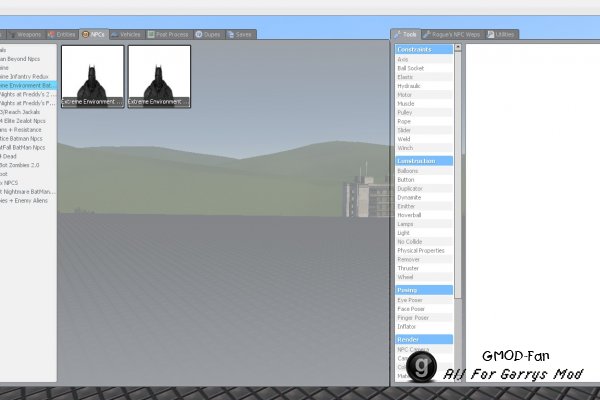Open 'Nights at Freddy's 2' category
Image resolution: width=600 pixels, height=400 pixels.
[28, 94]
